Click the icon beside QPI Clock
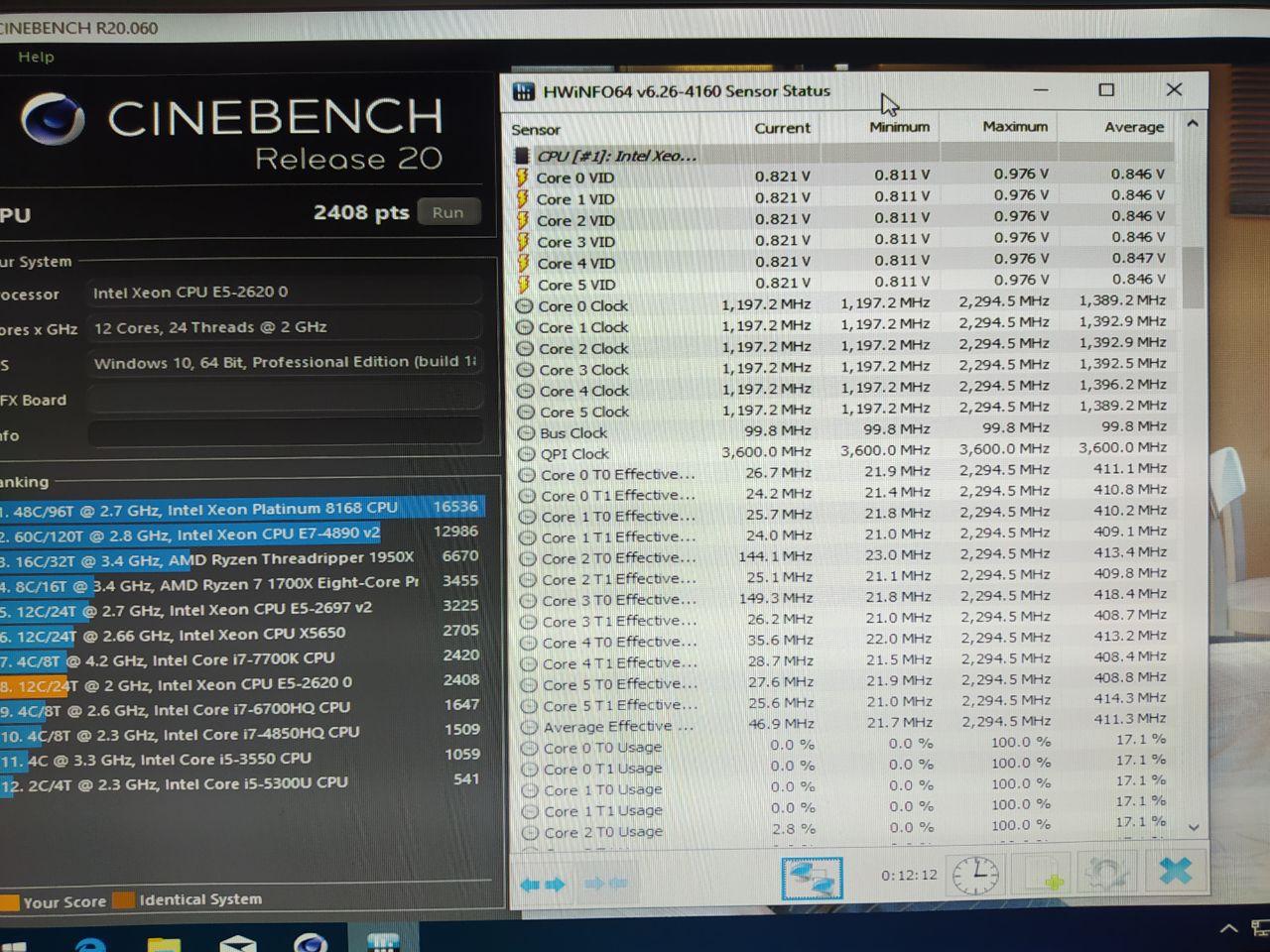 526,453
